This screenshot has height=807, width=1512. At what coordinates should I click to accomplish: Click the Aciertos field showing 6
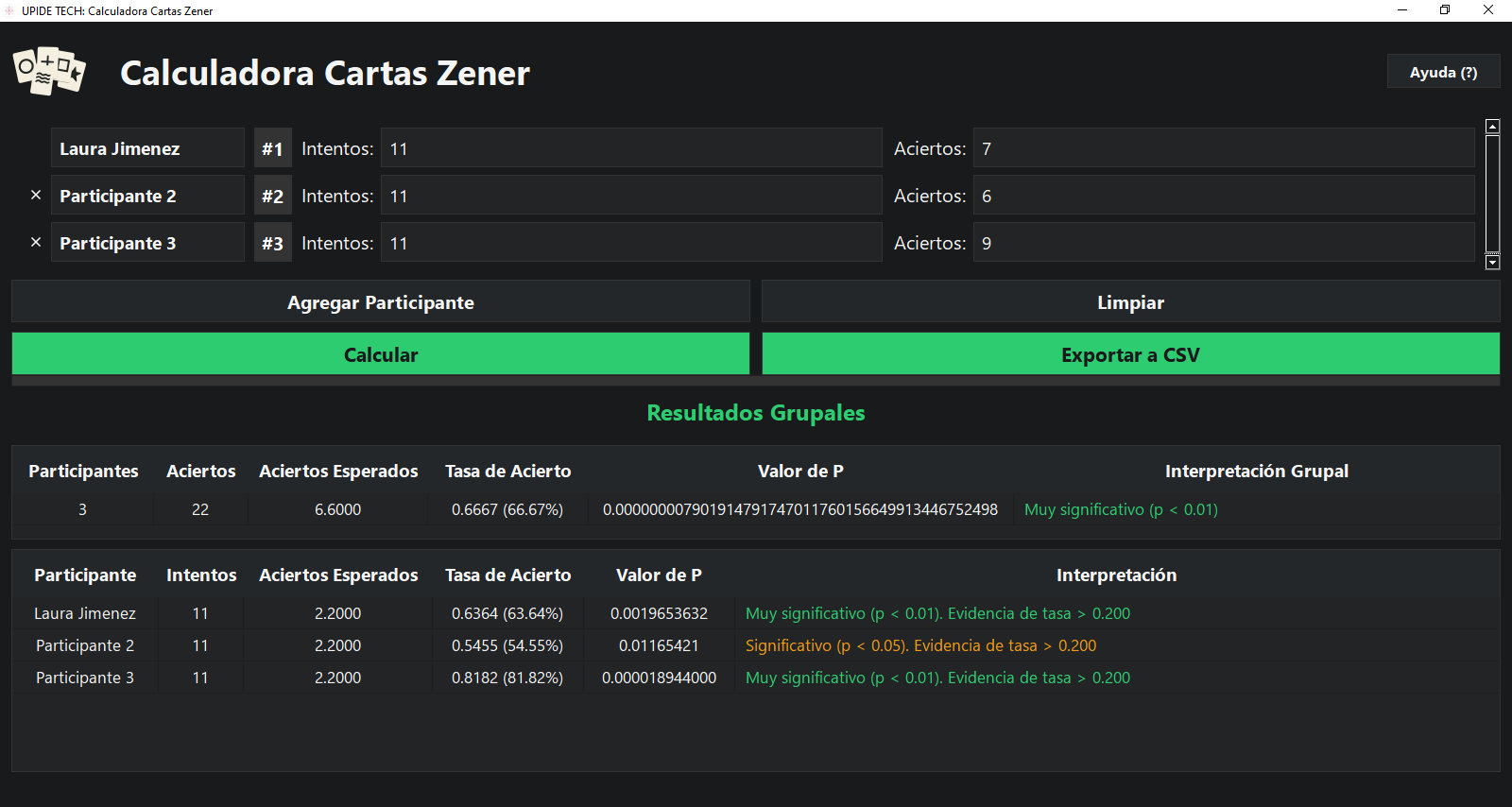pos(1223,196)
